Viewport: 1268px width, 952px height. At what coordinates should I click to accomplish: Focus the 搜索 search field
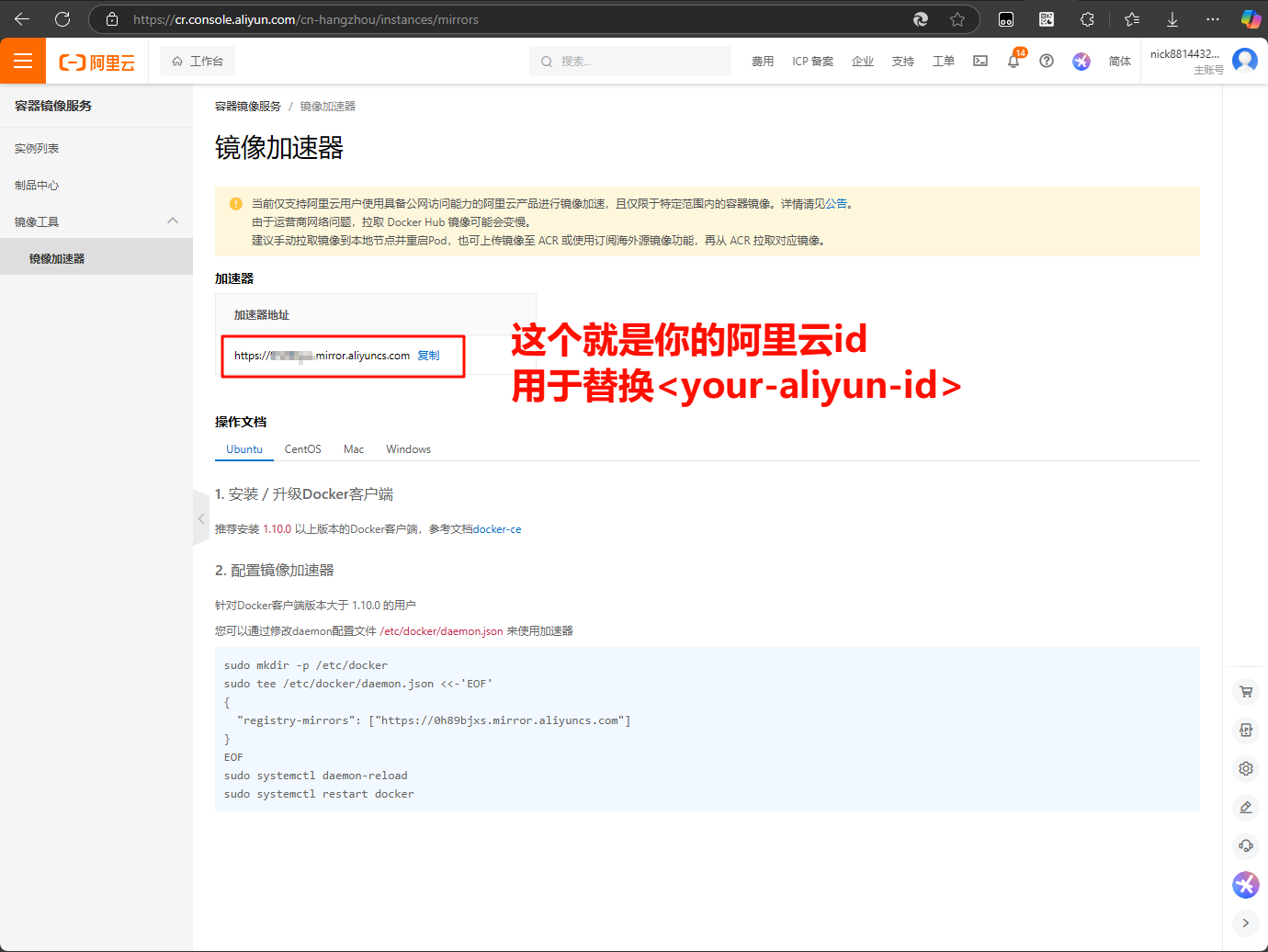pyautogui.click(x=630, y=61)
